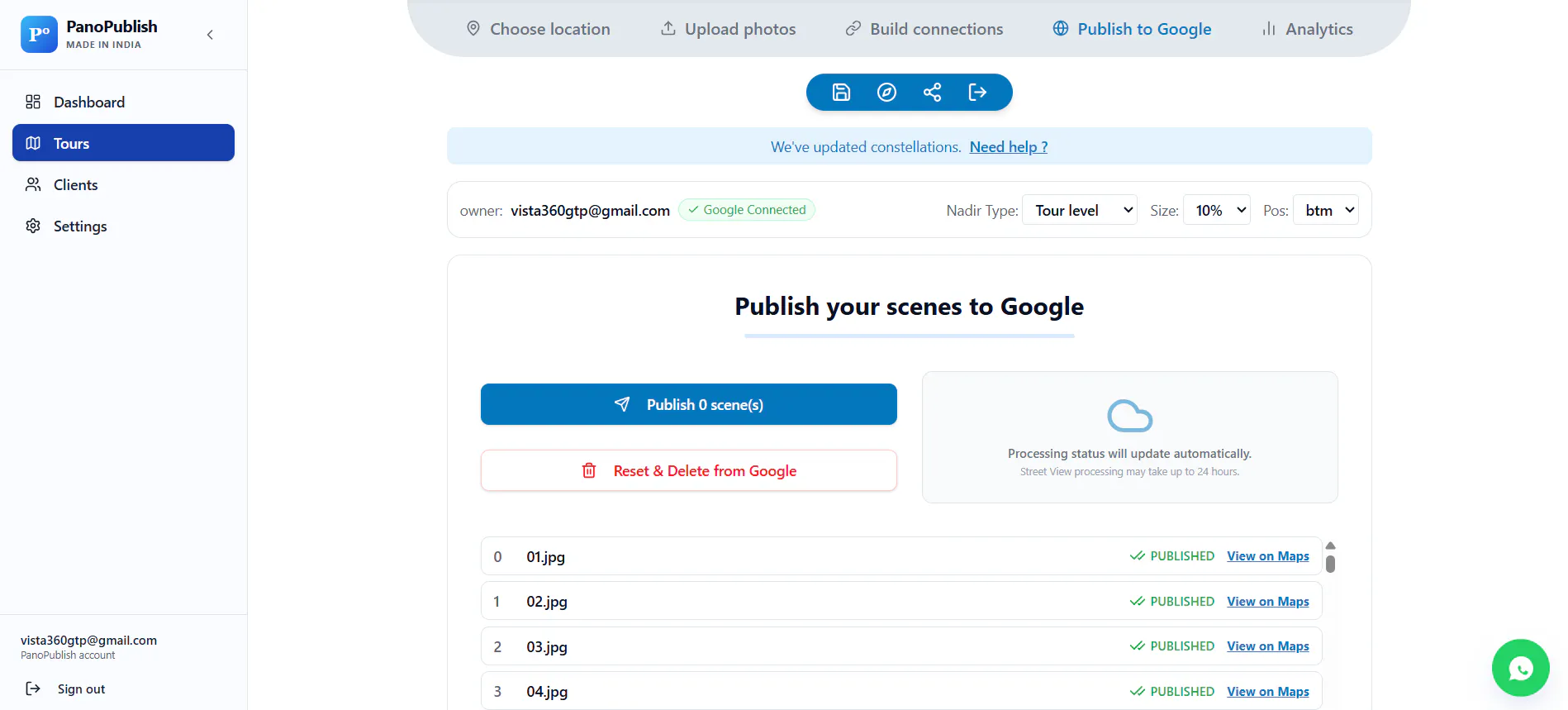
Task: Click the Google Connected badge
Action: 747,210
